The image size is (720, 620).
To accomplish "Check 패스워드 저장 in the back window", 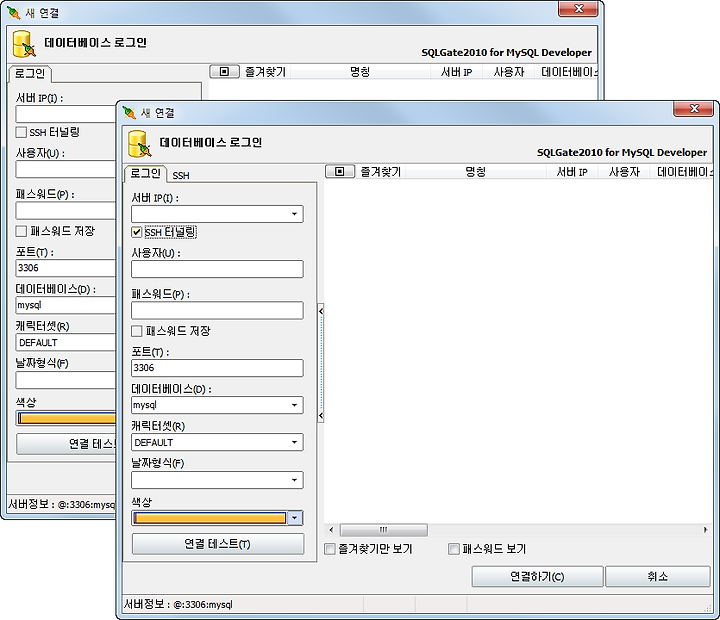I will (x=21, y=231).
